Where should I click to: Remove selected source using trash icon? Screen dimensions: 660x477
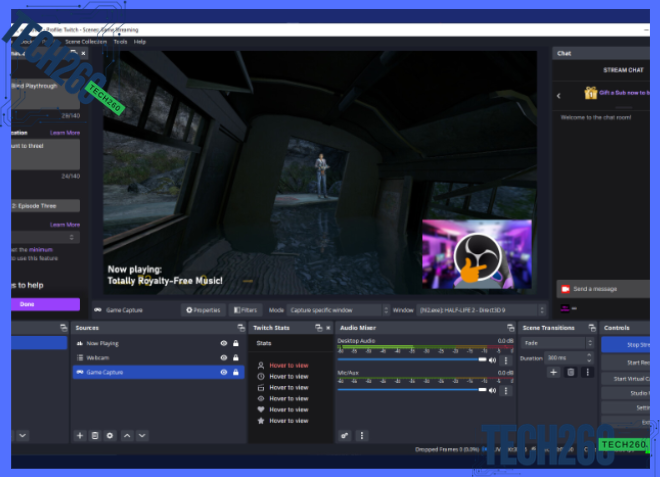coord(95,436)
